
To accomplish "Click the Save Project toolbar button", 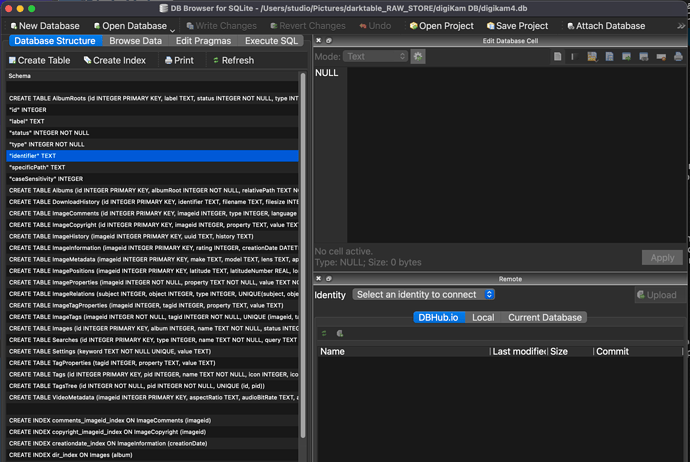I will point(514,26).
